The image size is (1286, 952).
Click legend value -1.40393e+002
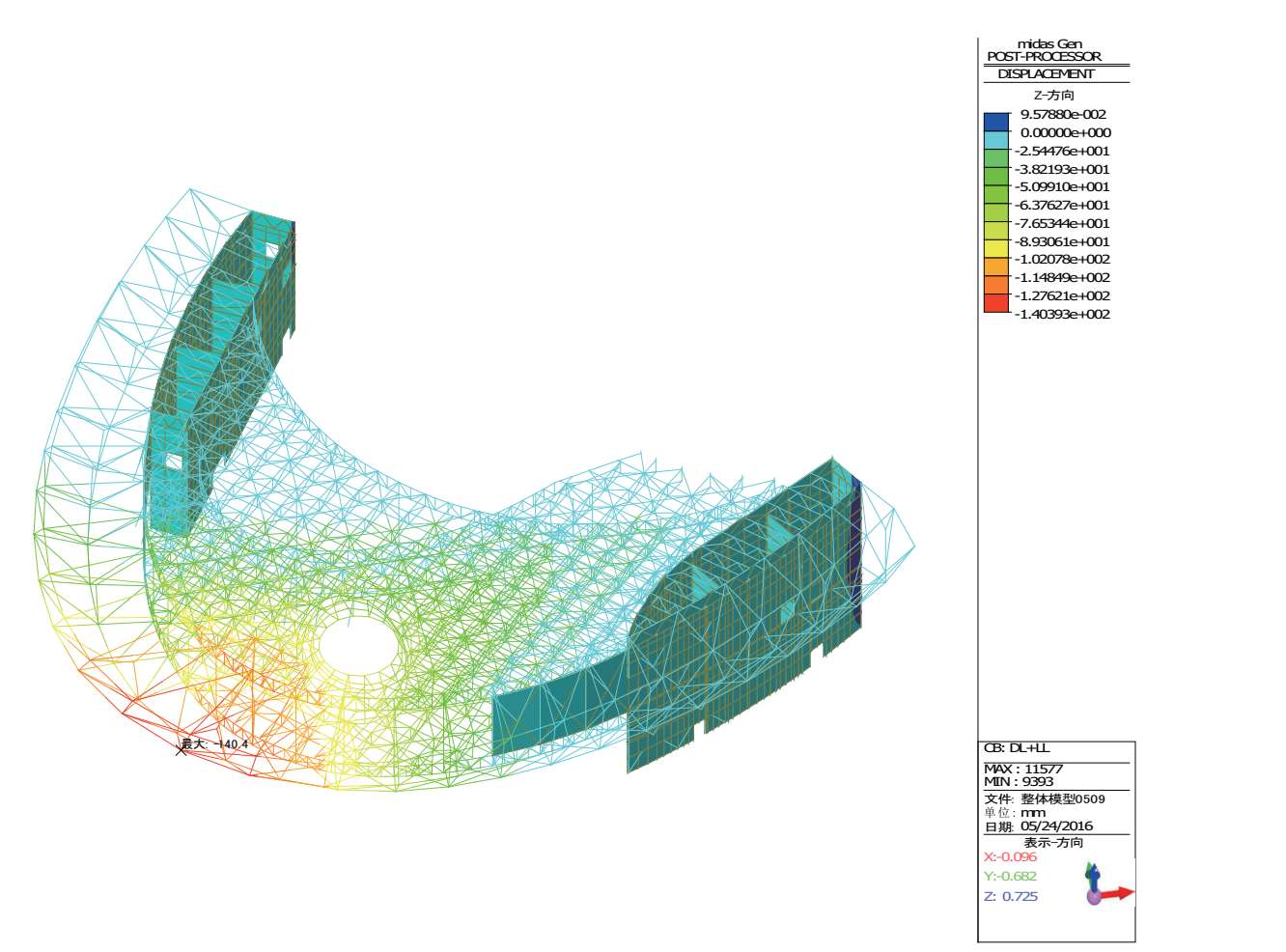click(x=1062, y=314)
